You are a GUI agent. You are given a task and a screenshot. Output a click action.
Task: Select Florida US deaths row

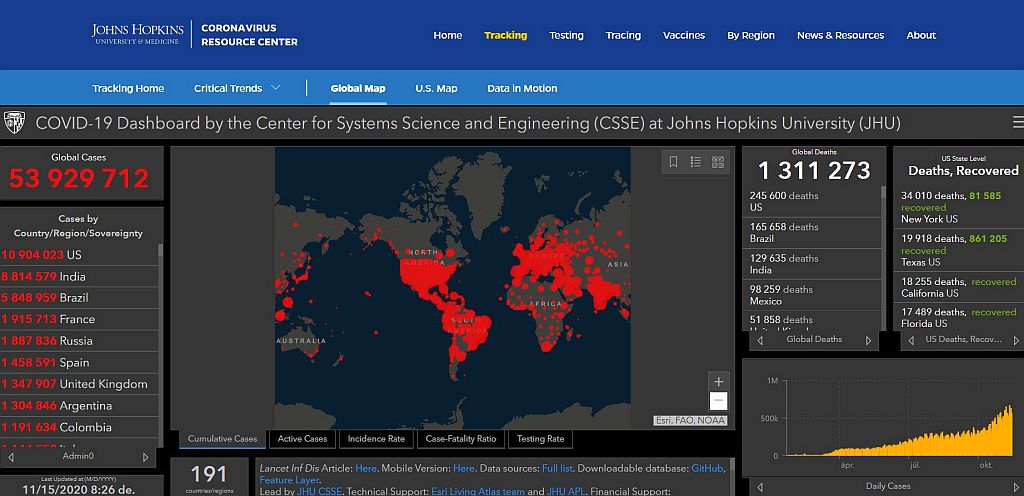(x=959, y=317)
